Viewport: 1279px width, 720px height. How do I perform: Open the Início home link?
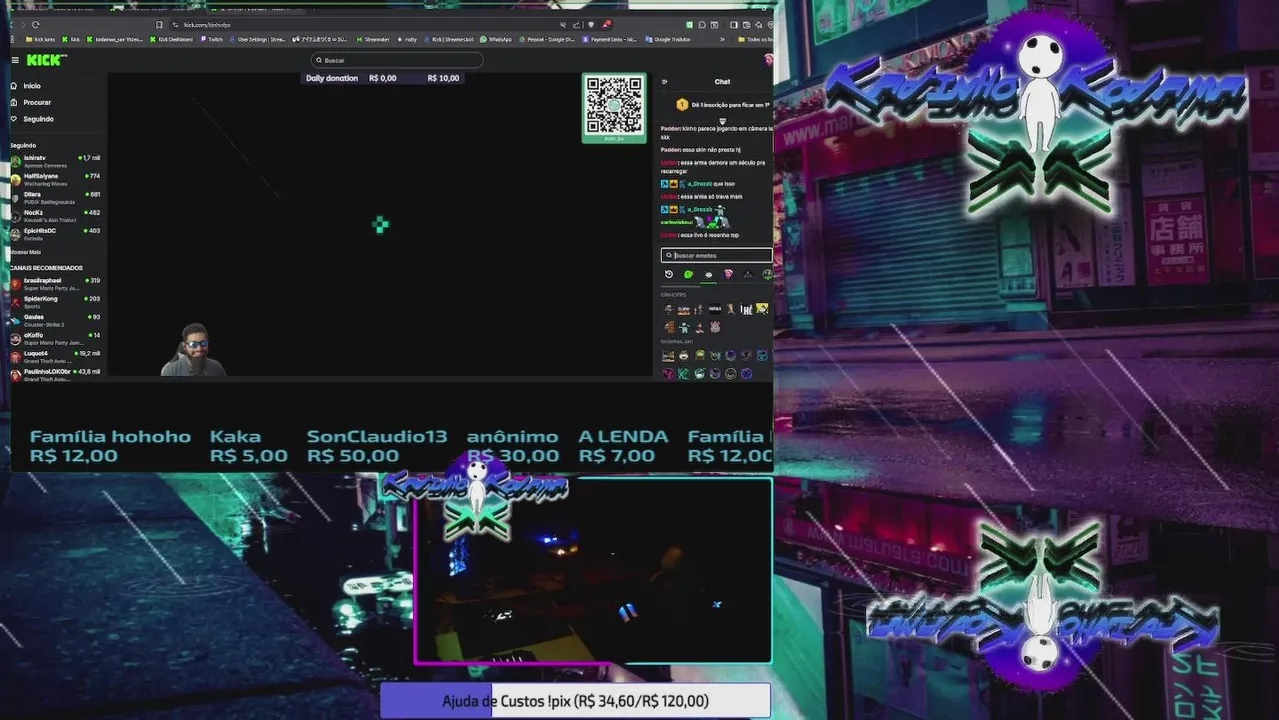[x=32, y=86]
